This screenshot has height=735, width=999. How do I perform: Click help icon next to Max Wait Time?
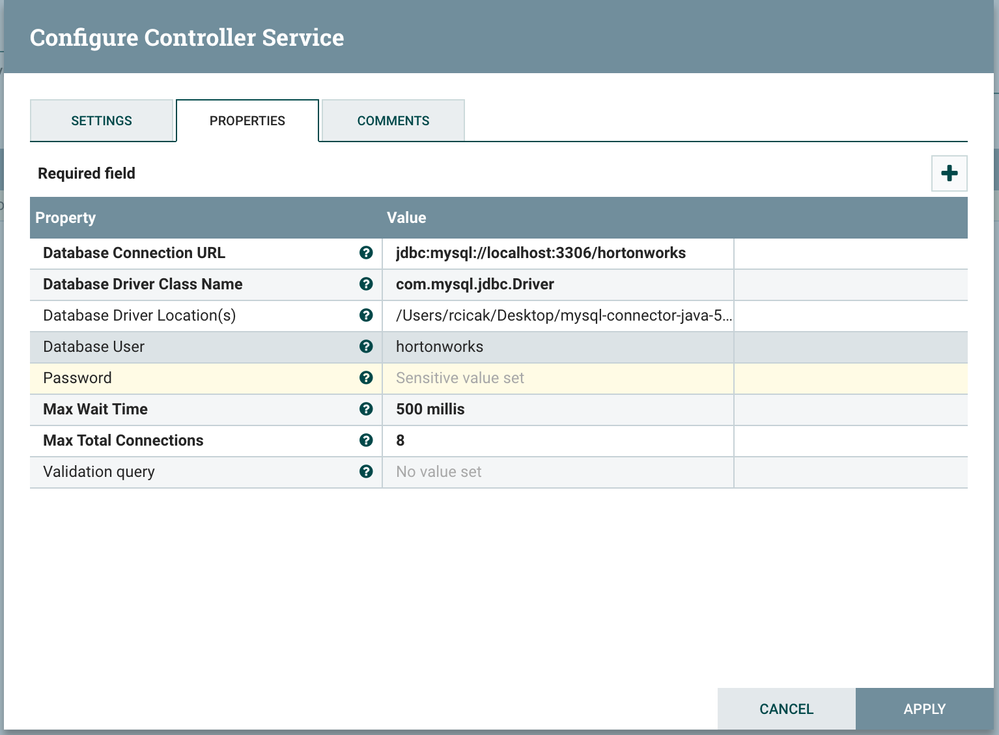coord(366,409)
